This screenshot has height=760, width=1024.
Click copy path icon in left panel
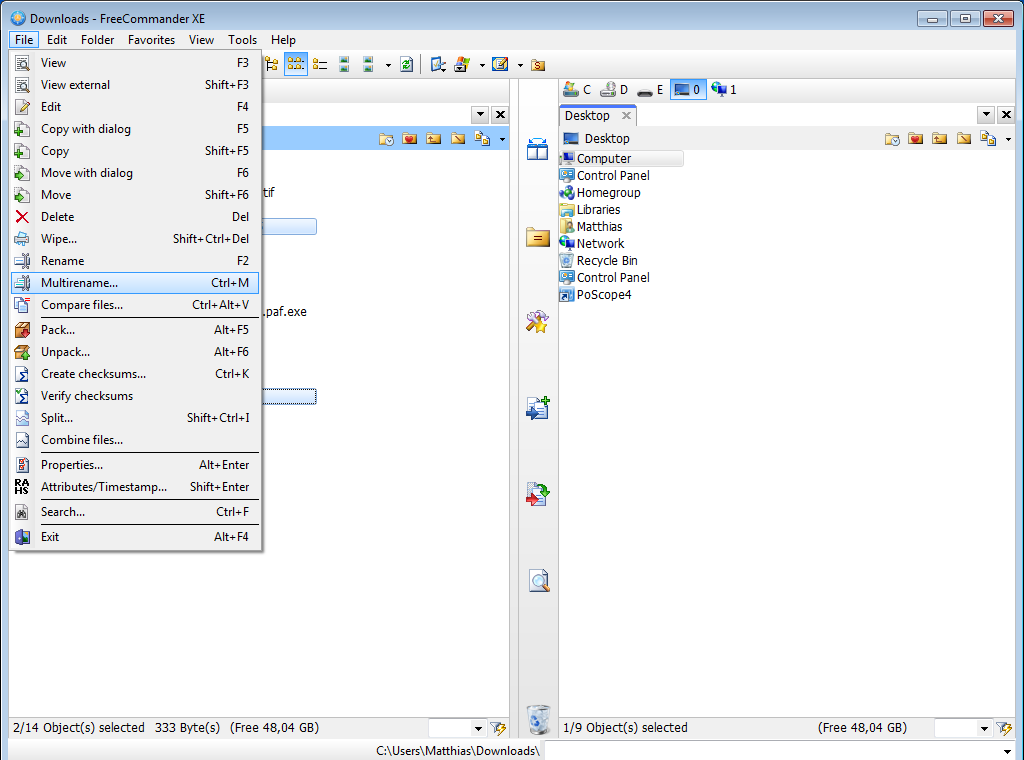point(482,138)
